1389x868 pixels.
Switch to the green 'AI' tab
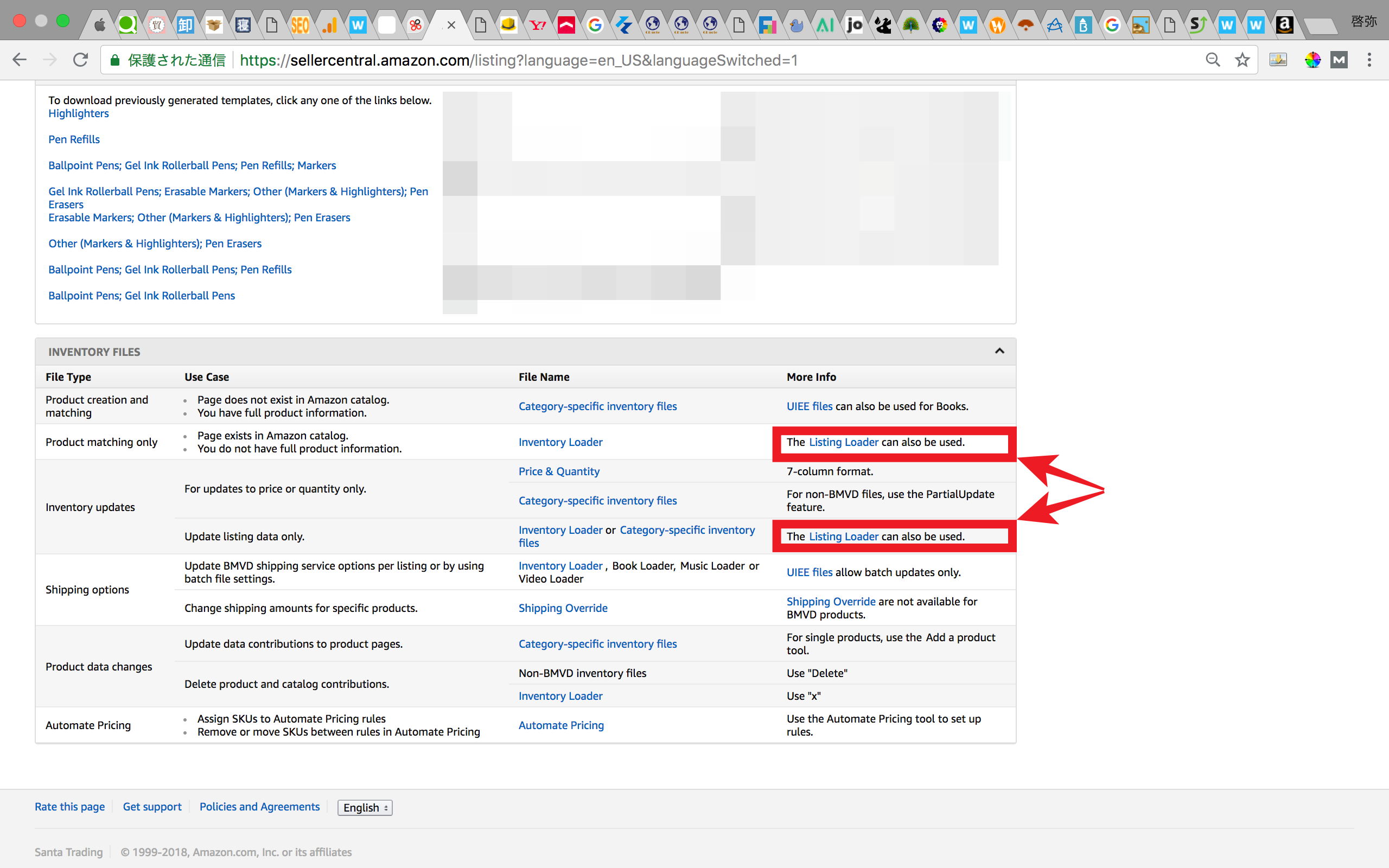point(825,25)
